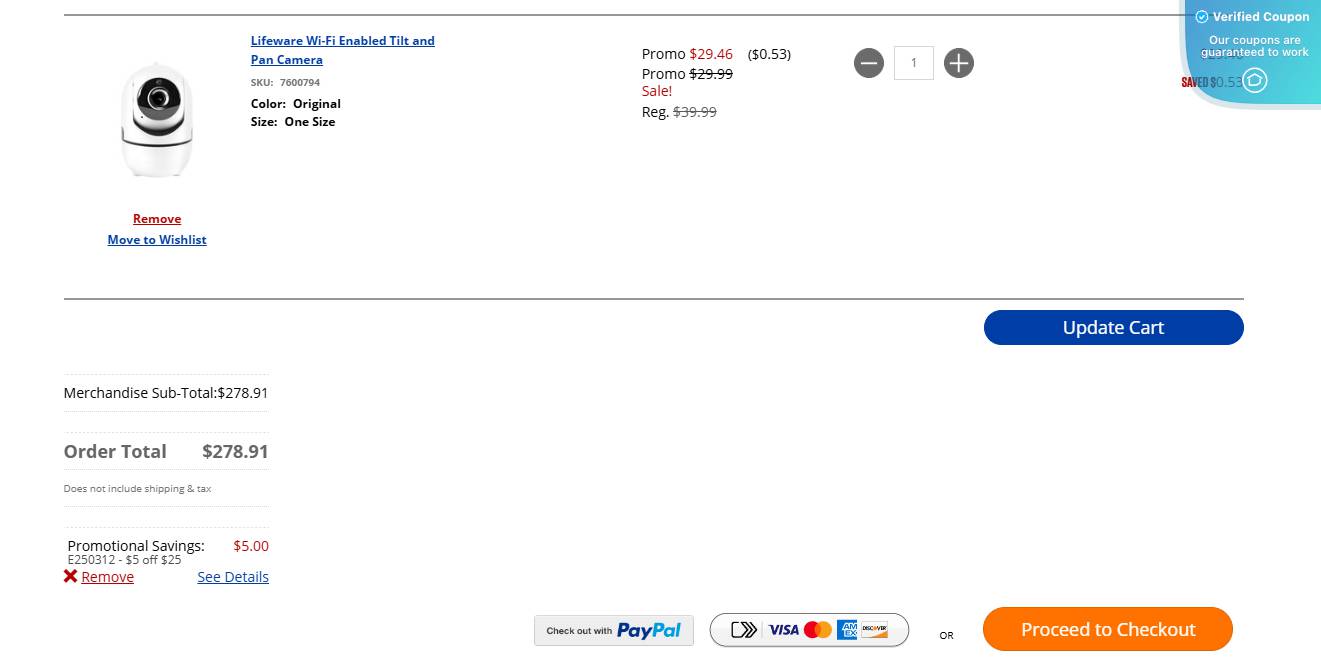Image resolution: width=1321 pixels, height=670 pixels.
Task: Check out with PayPal
Action: point(614,630)
